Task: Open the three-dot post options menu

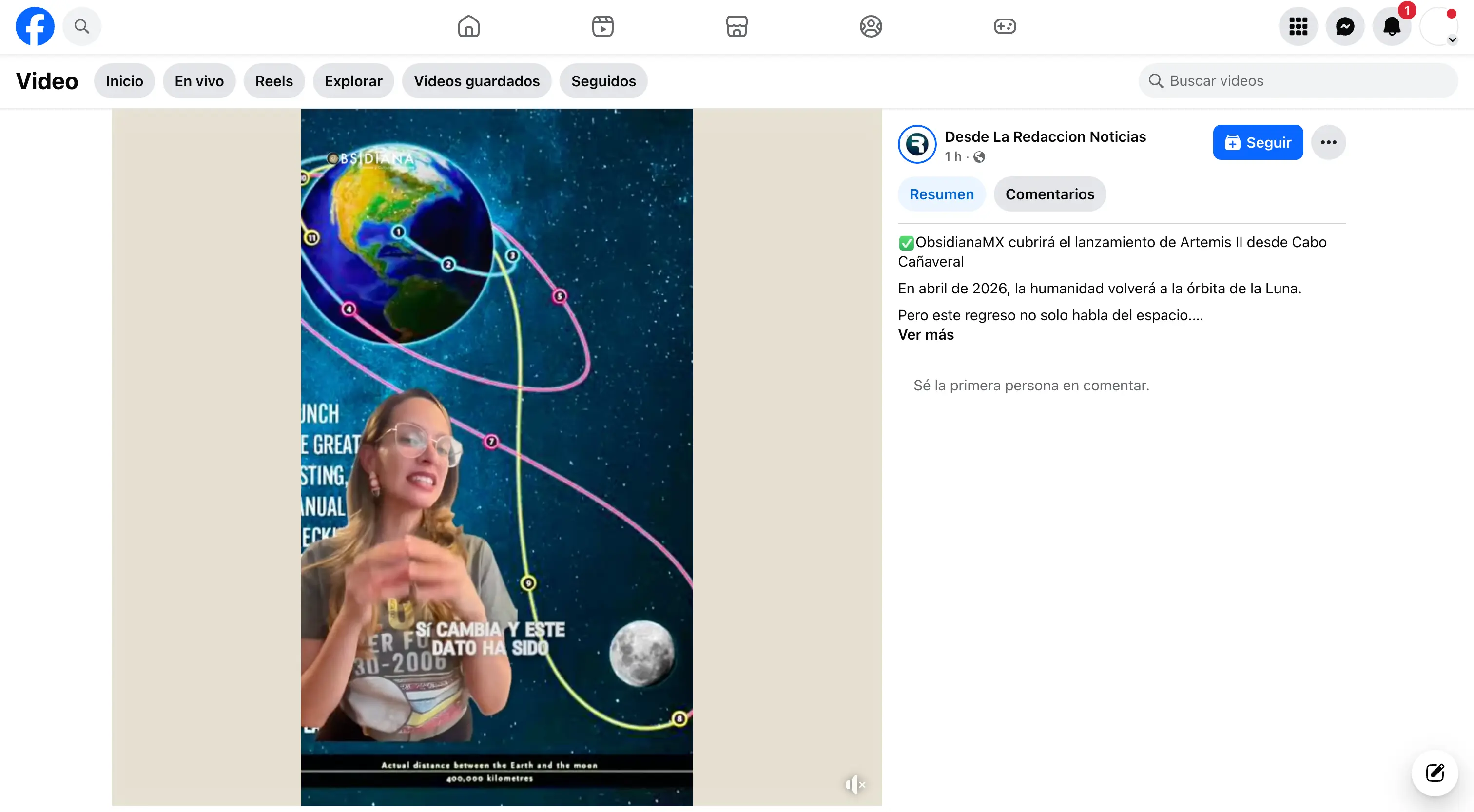Action: tap(1328, 142)
